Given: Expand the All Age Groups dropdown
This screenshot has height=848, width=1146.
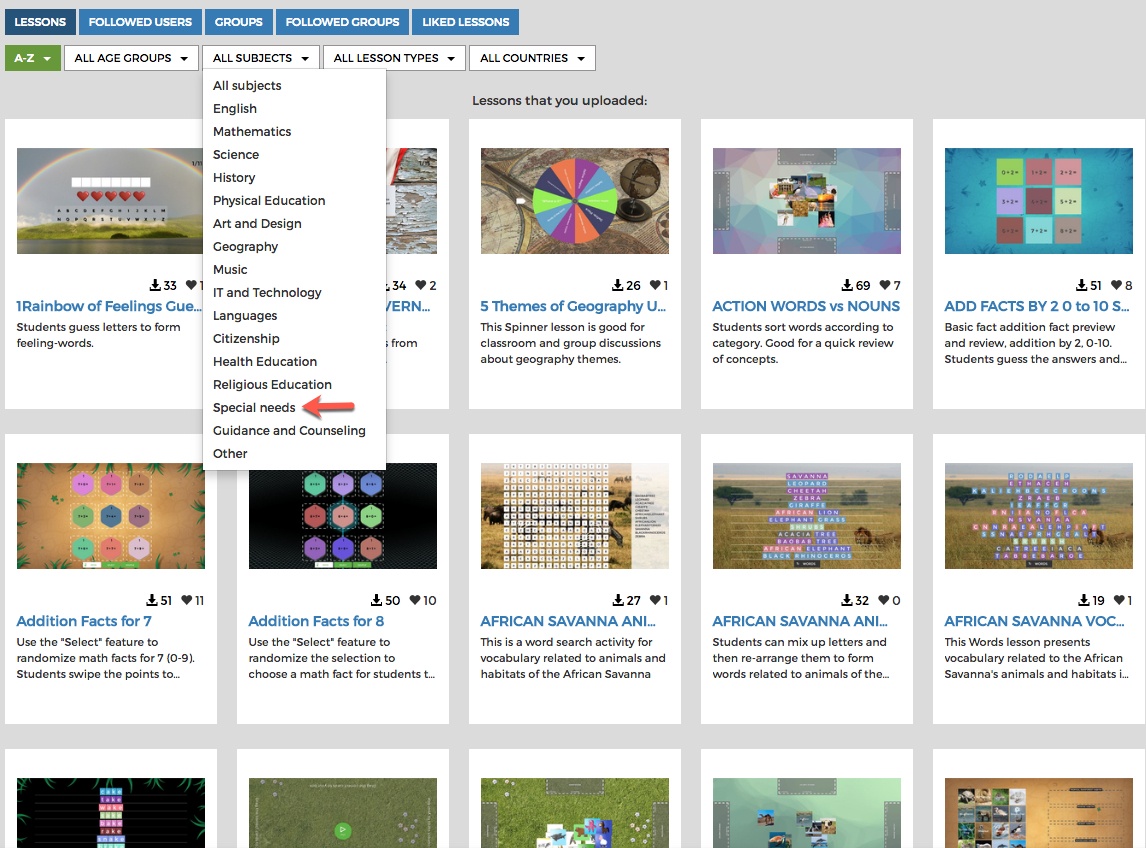Looking at the screenshot, I should [x=131, y=58].
